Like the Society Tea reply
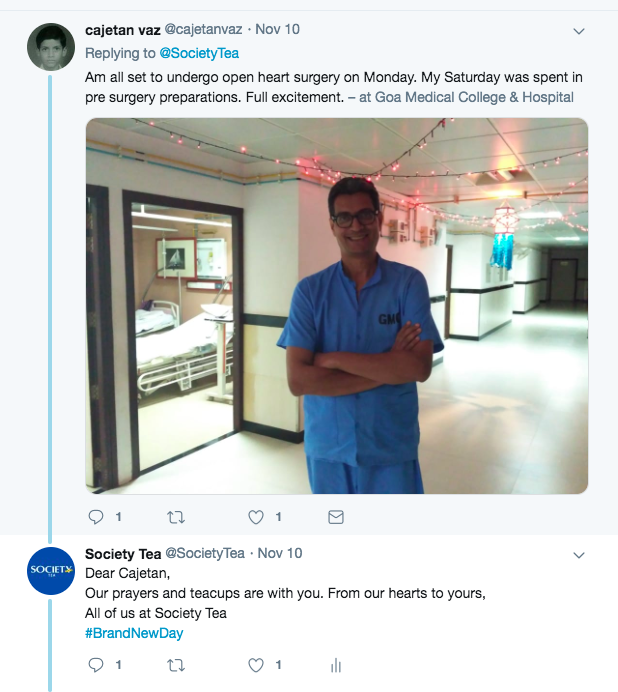This screenshot has width=618, height=692. [256, 664]
